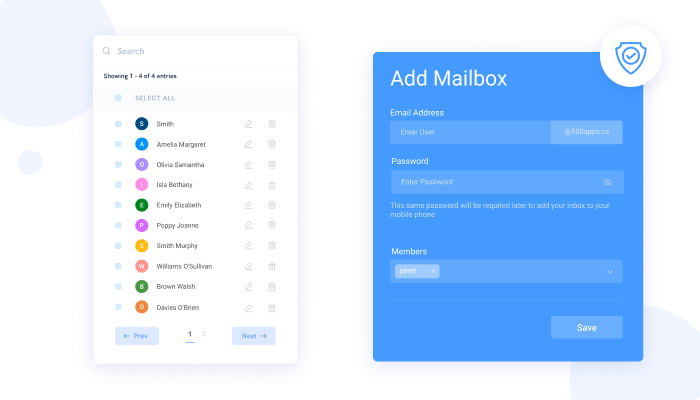Click the Next pagination button
Screen dimensions: 700x400
(x=254, y=336)
